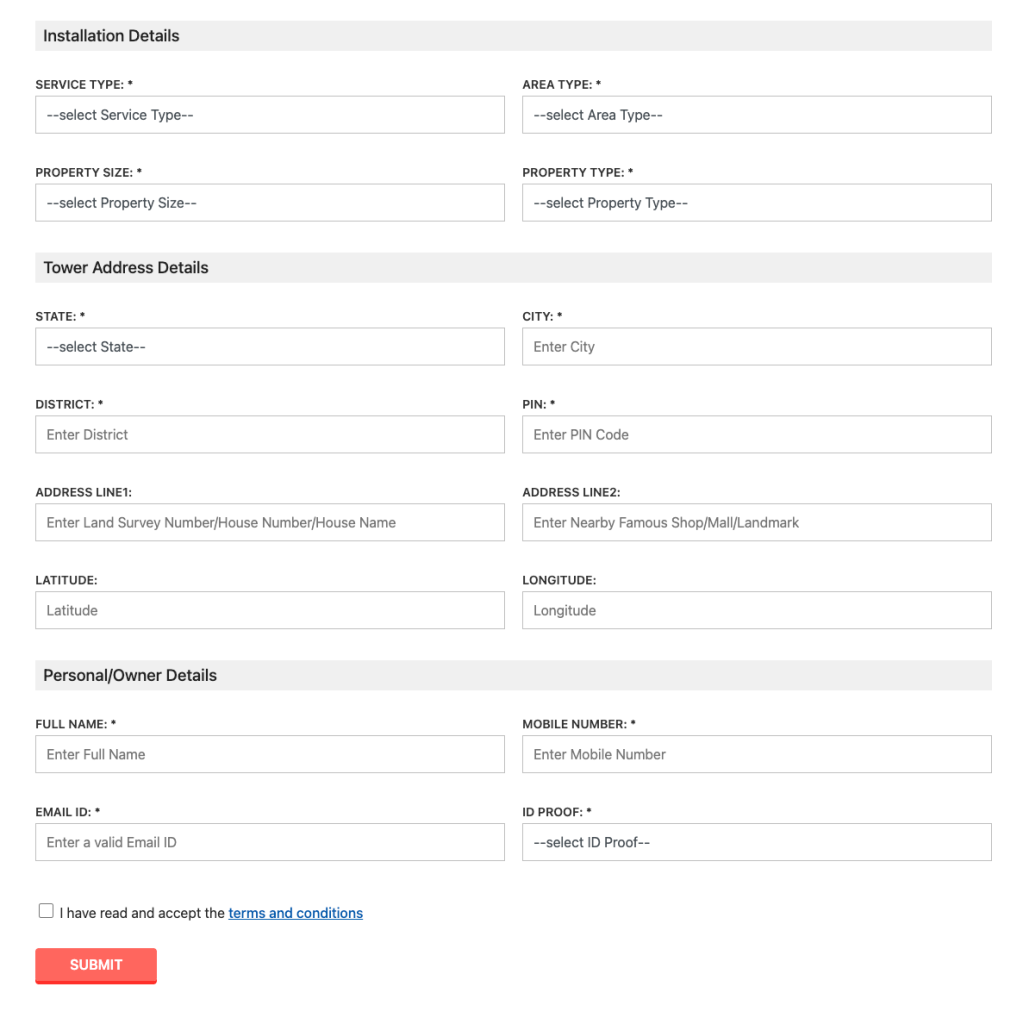Expand the ID Proof dropdown
The image size is (1017, 1024).
tap(756, 842)
